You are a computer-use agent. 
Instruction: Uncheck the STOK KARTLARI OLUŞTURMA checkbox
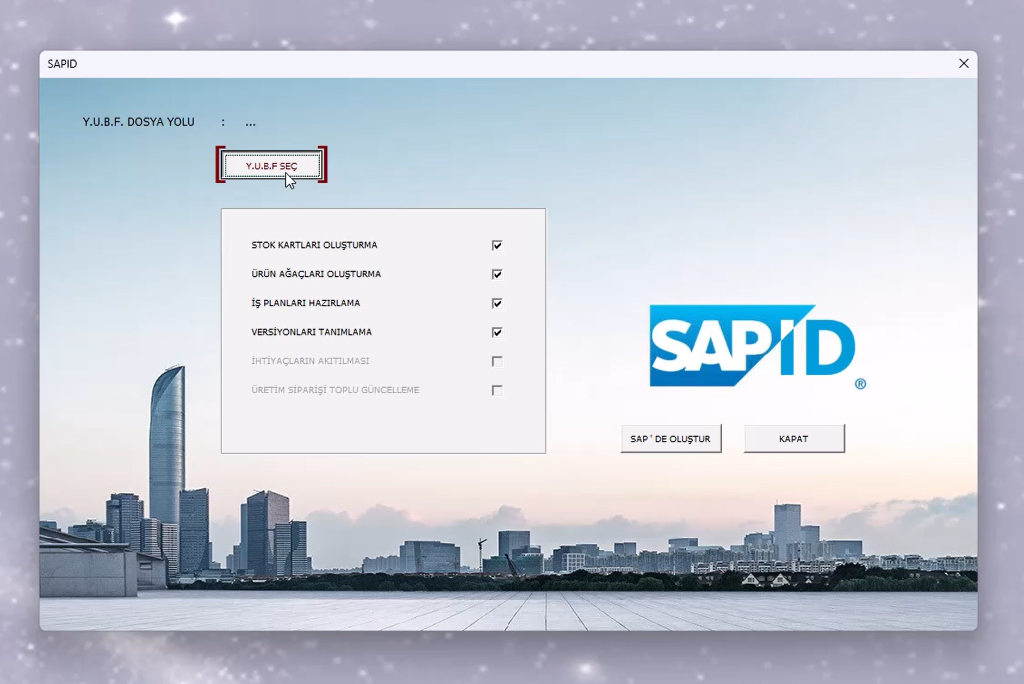[x=497, y=244]
